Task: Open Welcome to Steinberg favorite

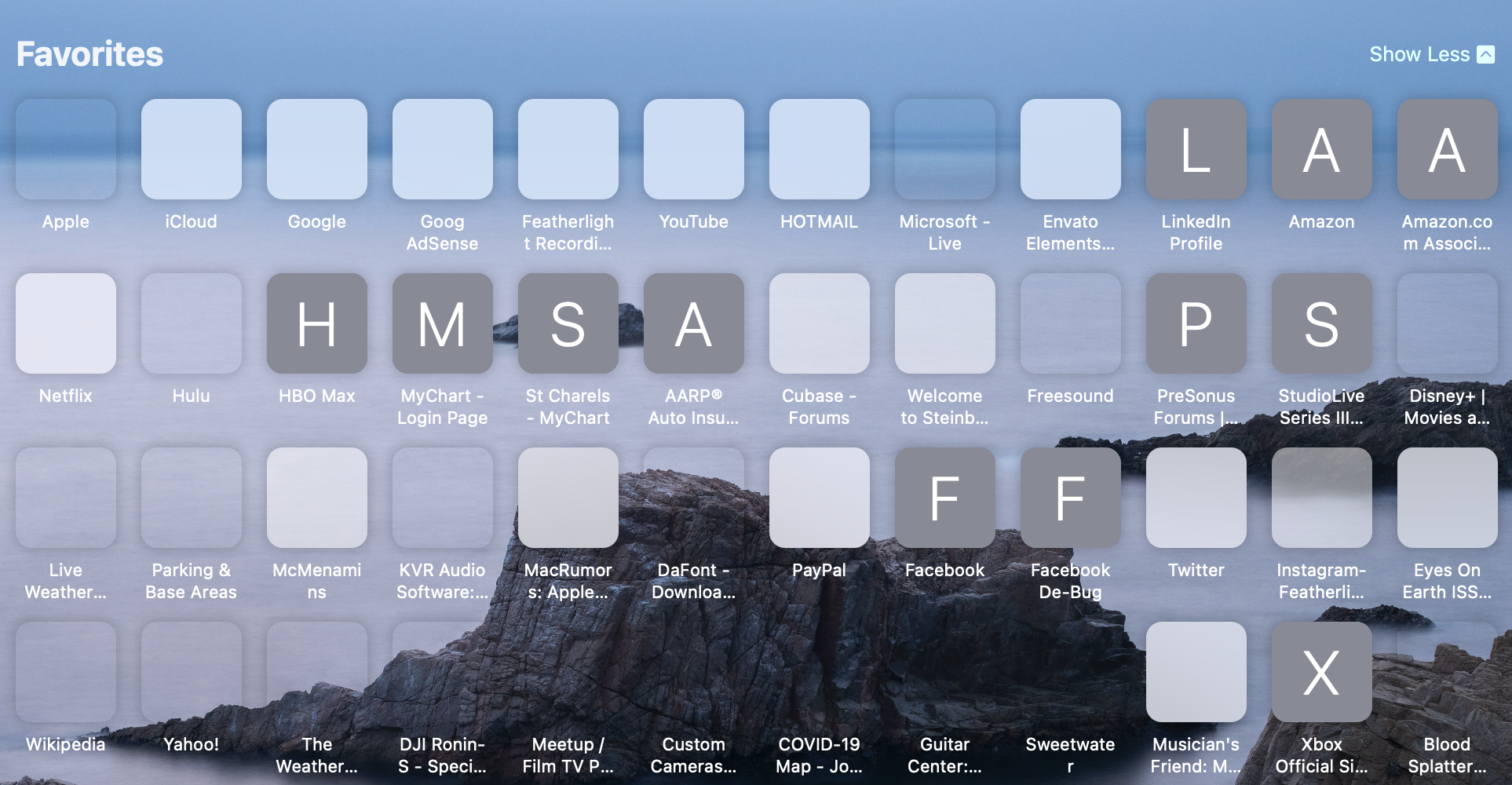Action: (x=945, y=323)
